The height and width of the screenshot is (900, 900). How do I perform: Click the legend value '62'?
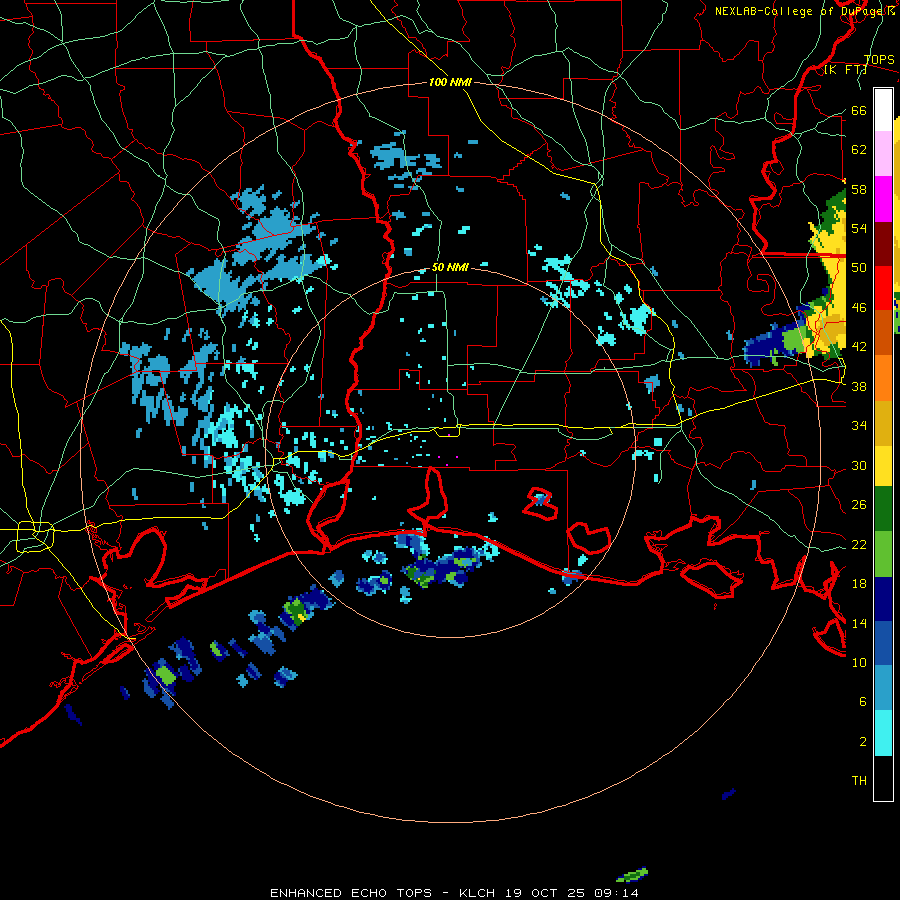(x=859, y=149)
